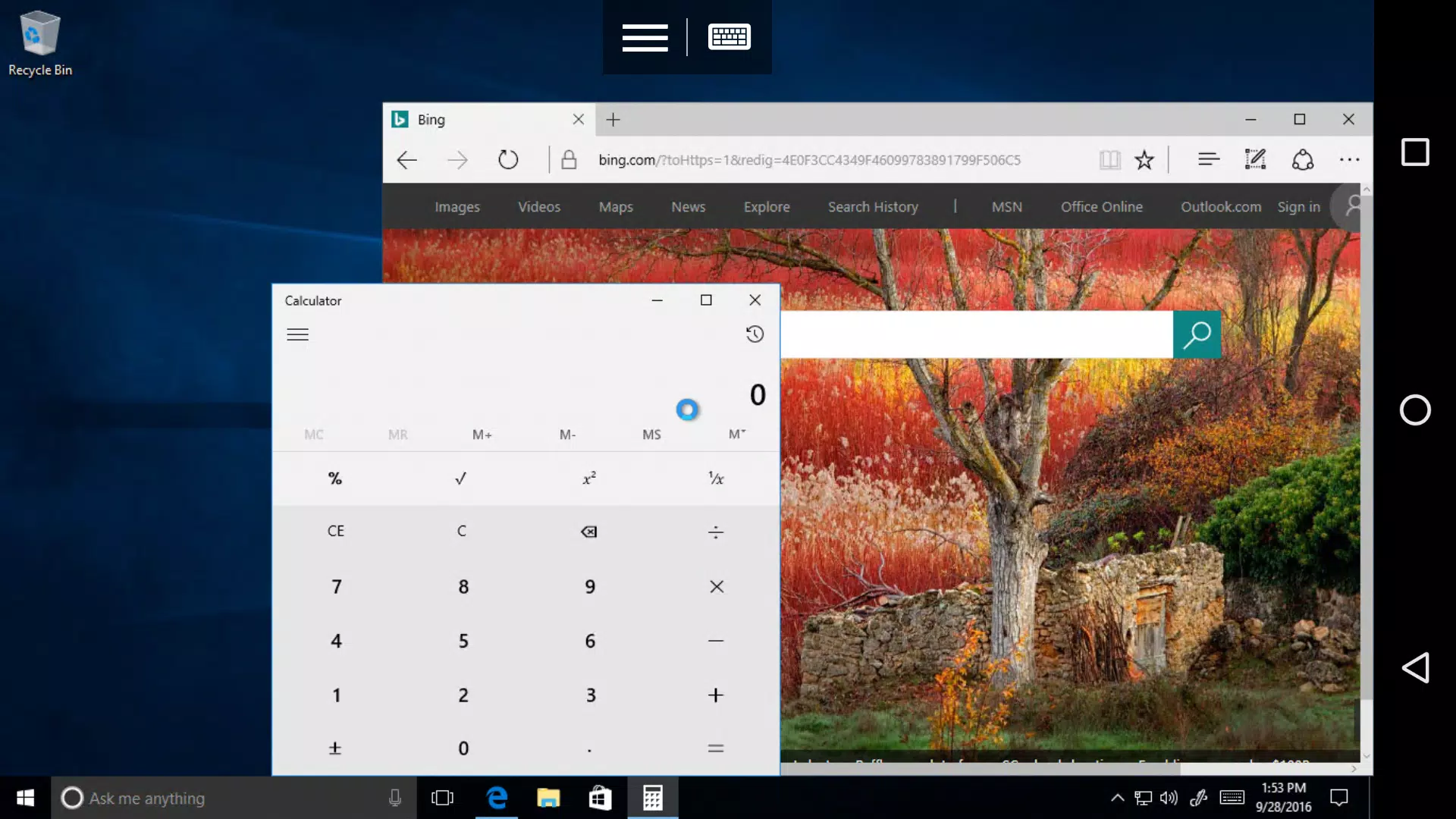The image size is (1456, 819).
Task: Open Calculator navigation menu
Action: coord(298,334)
